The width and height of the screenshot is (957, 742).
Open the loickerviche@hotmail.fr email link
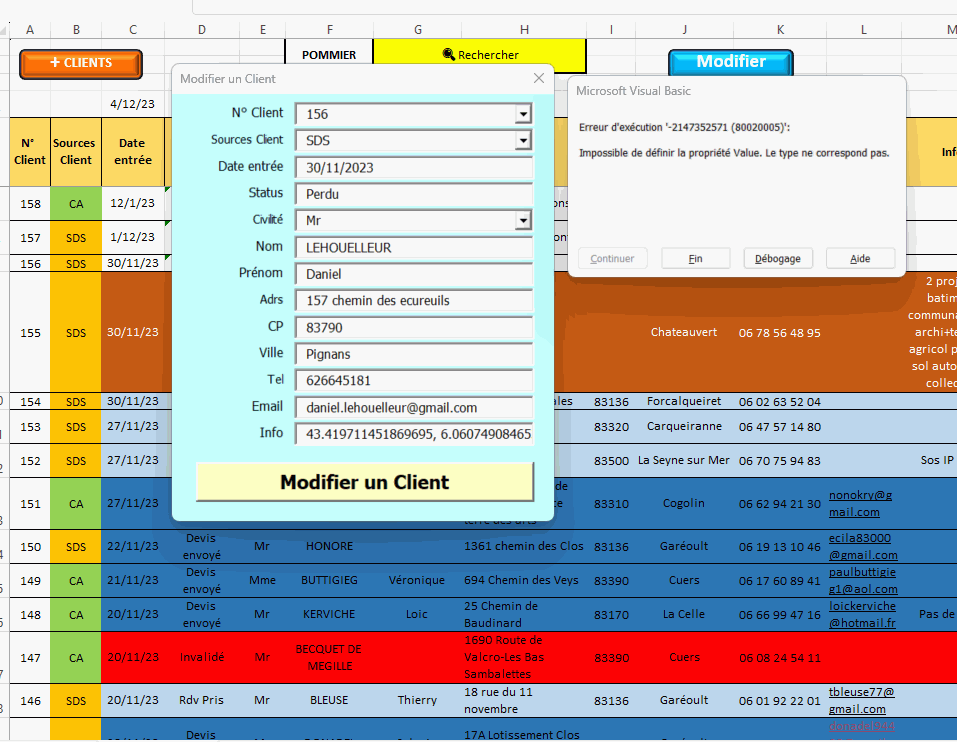tap(862, 614)
